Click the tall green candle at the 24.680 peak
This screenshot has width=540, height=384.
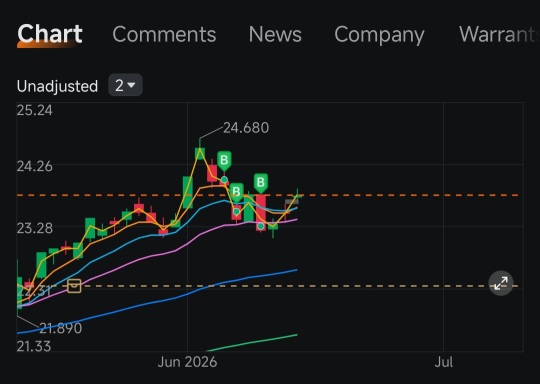(200, 152)
